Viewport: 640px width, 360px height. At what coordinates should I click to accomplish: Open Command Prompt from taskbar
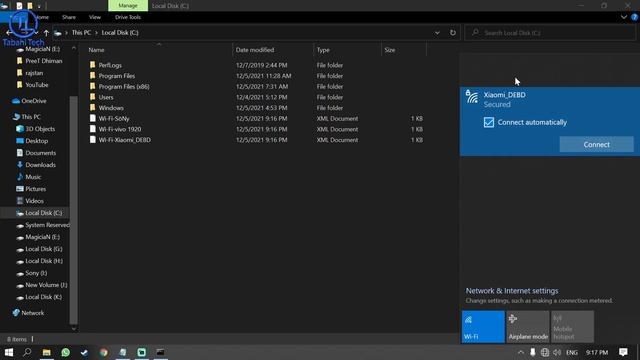point(160,352)
